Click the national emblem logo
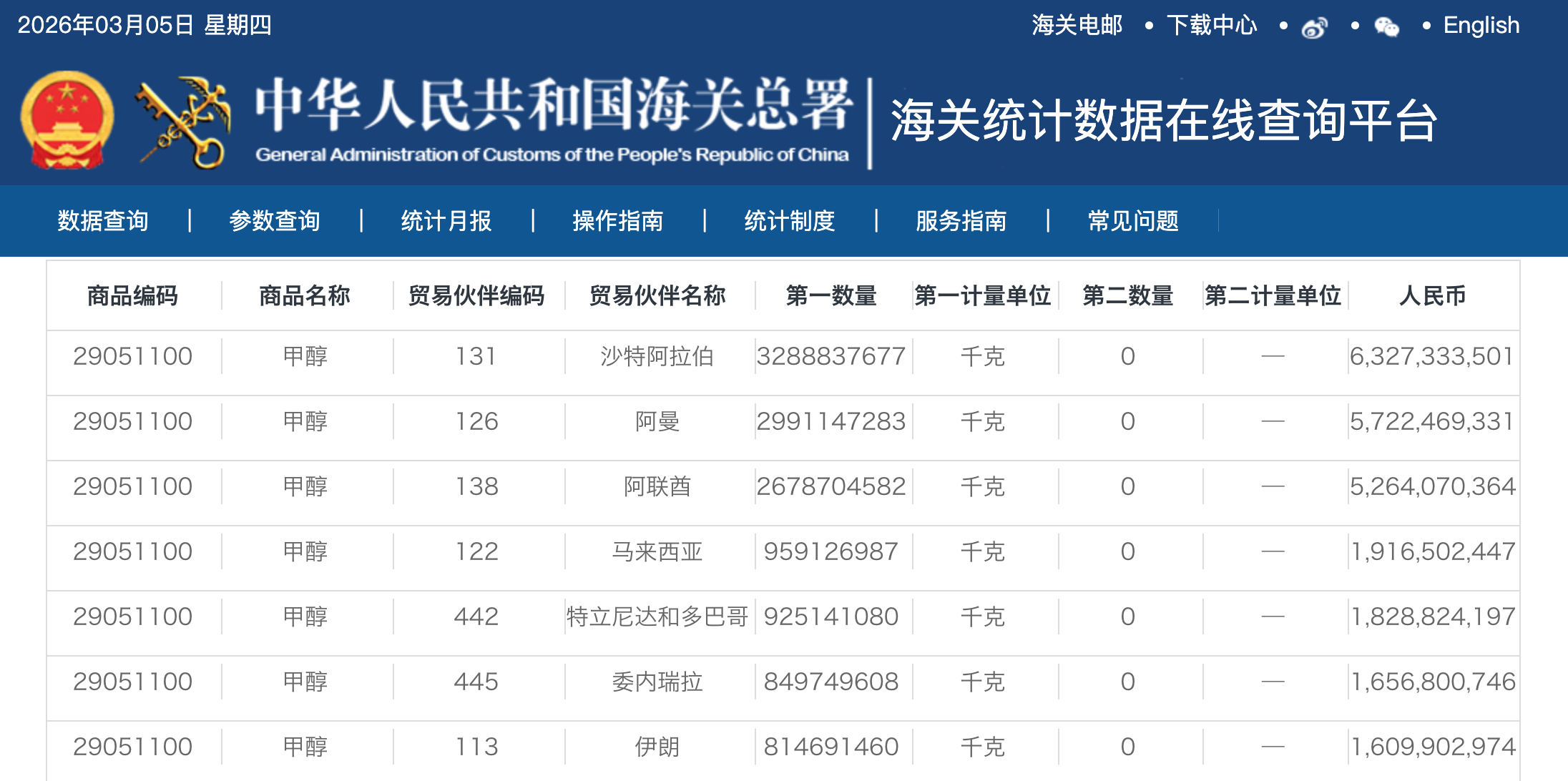This screenshot has height=781, width=1568. [67, 120]
